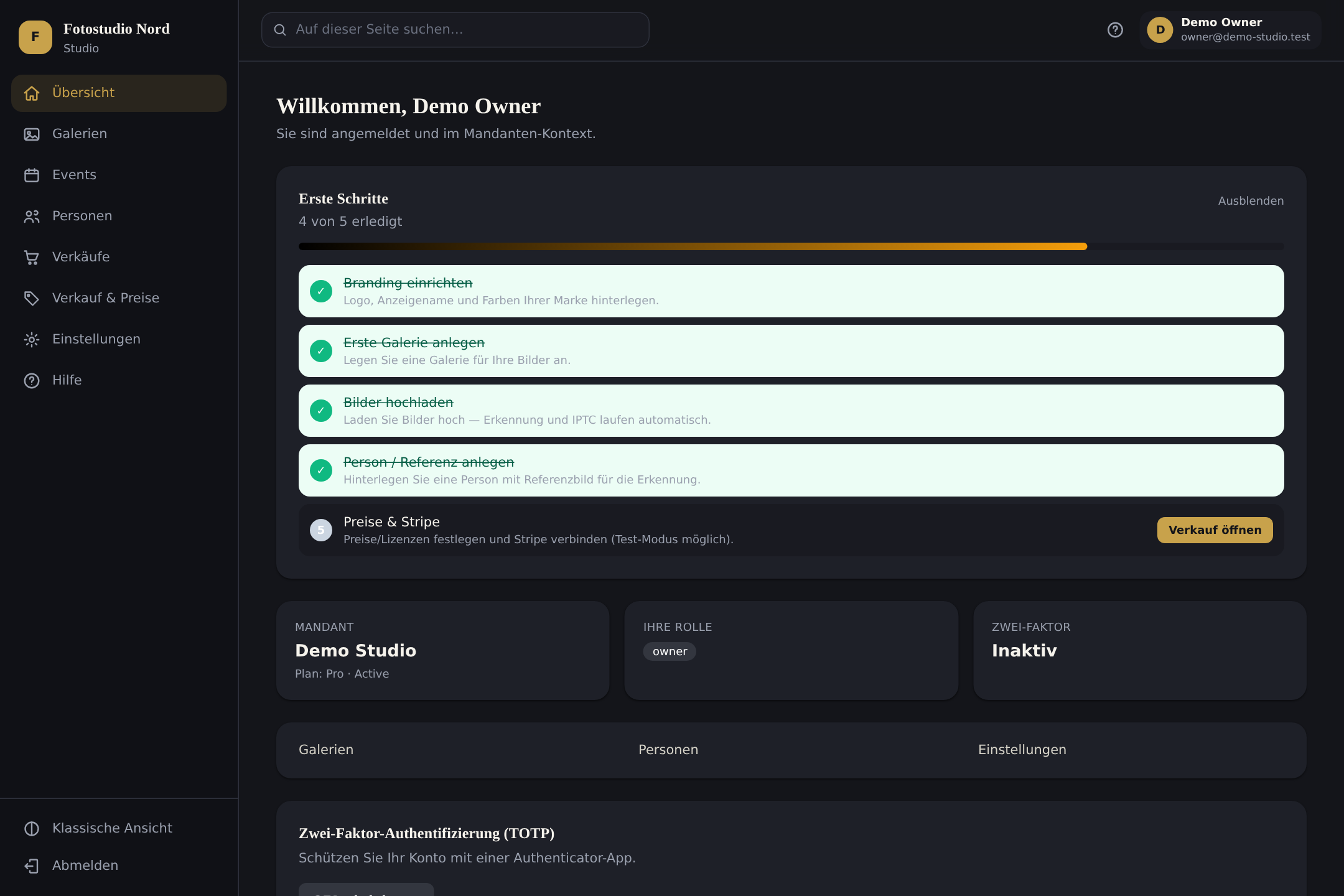Click the step 5 number badge

click(x=321, y=530)
